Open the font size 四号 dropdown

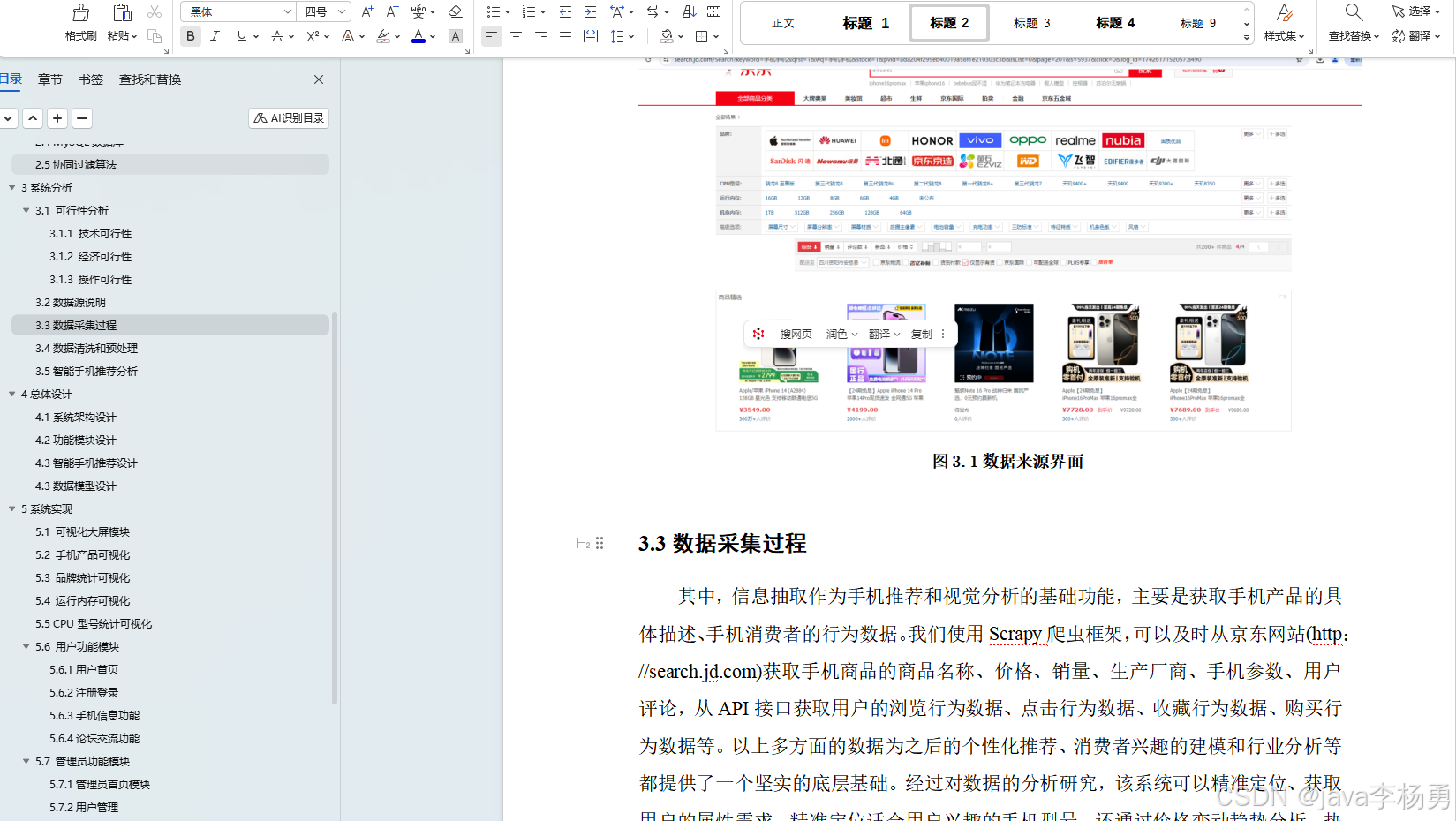pyautogui.click(x=343, y=11)
